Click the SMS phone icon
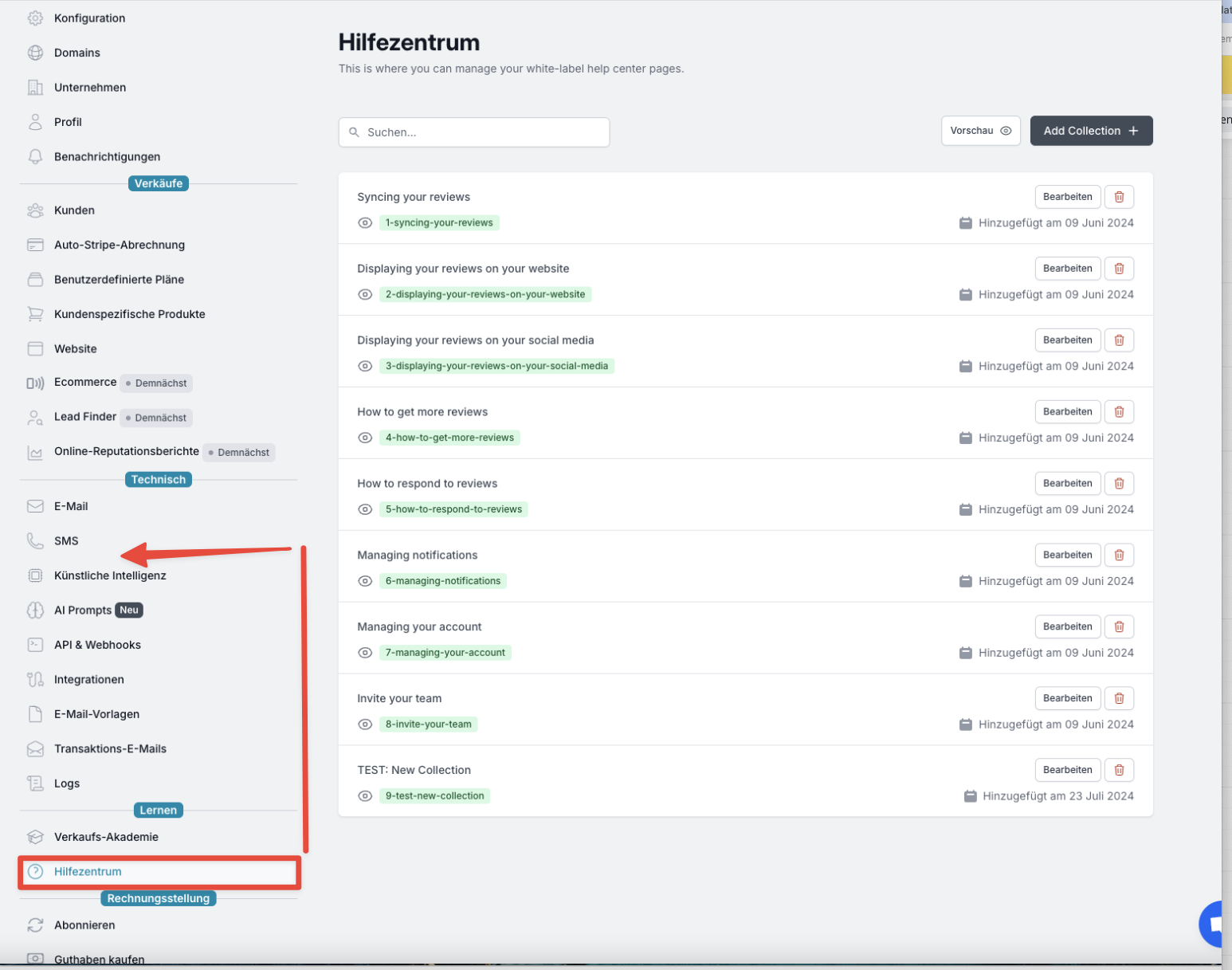Image resolution: width=1232 pixels, height=970 pixels. click(35, 541)
